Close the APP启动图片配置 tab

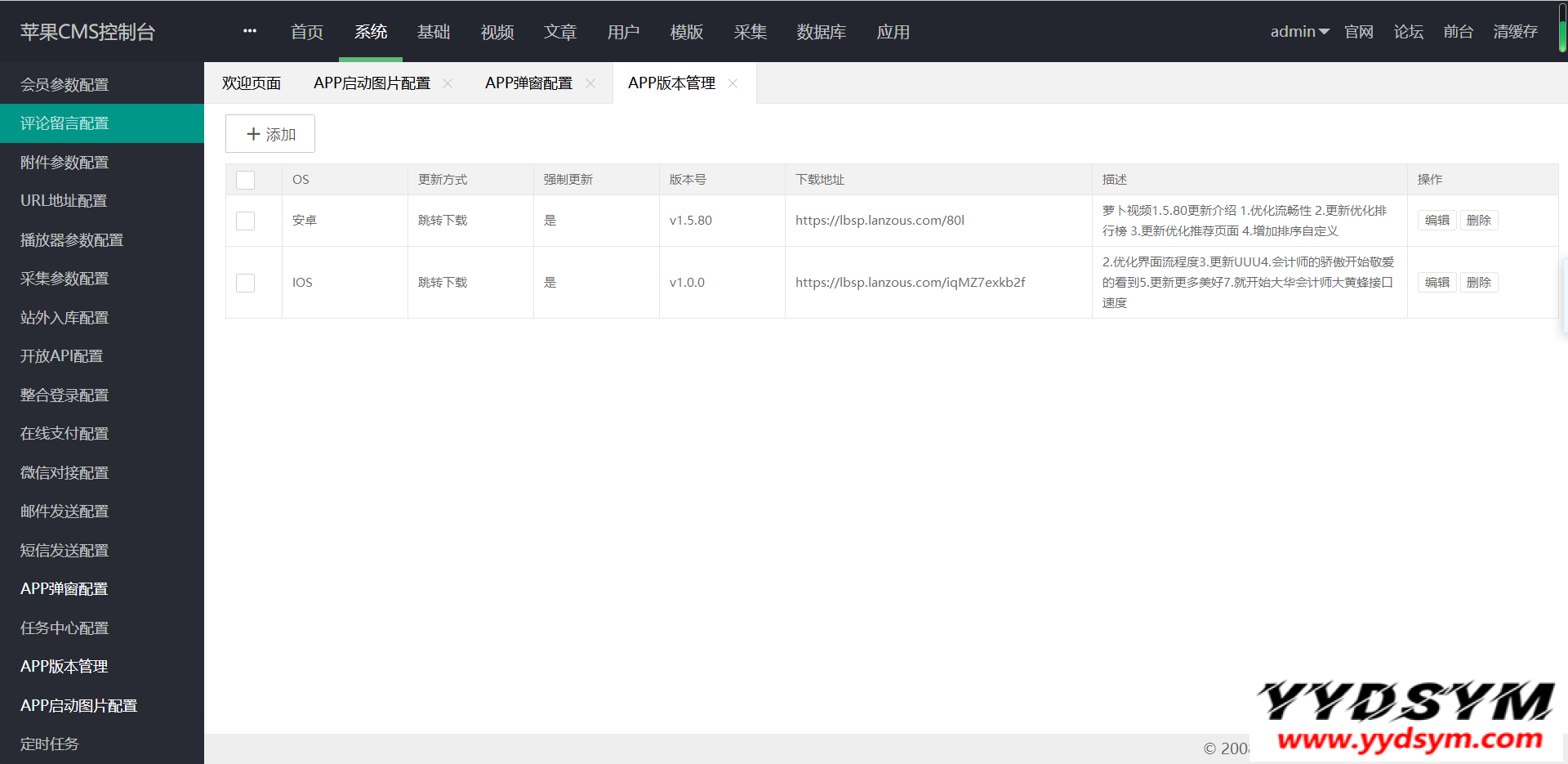448,83
